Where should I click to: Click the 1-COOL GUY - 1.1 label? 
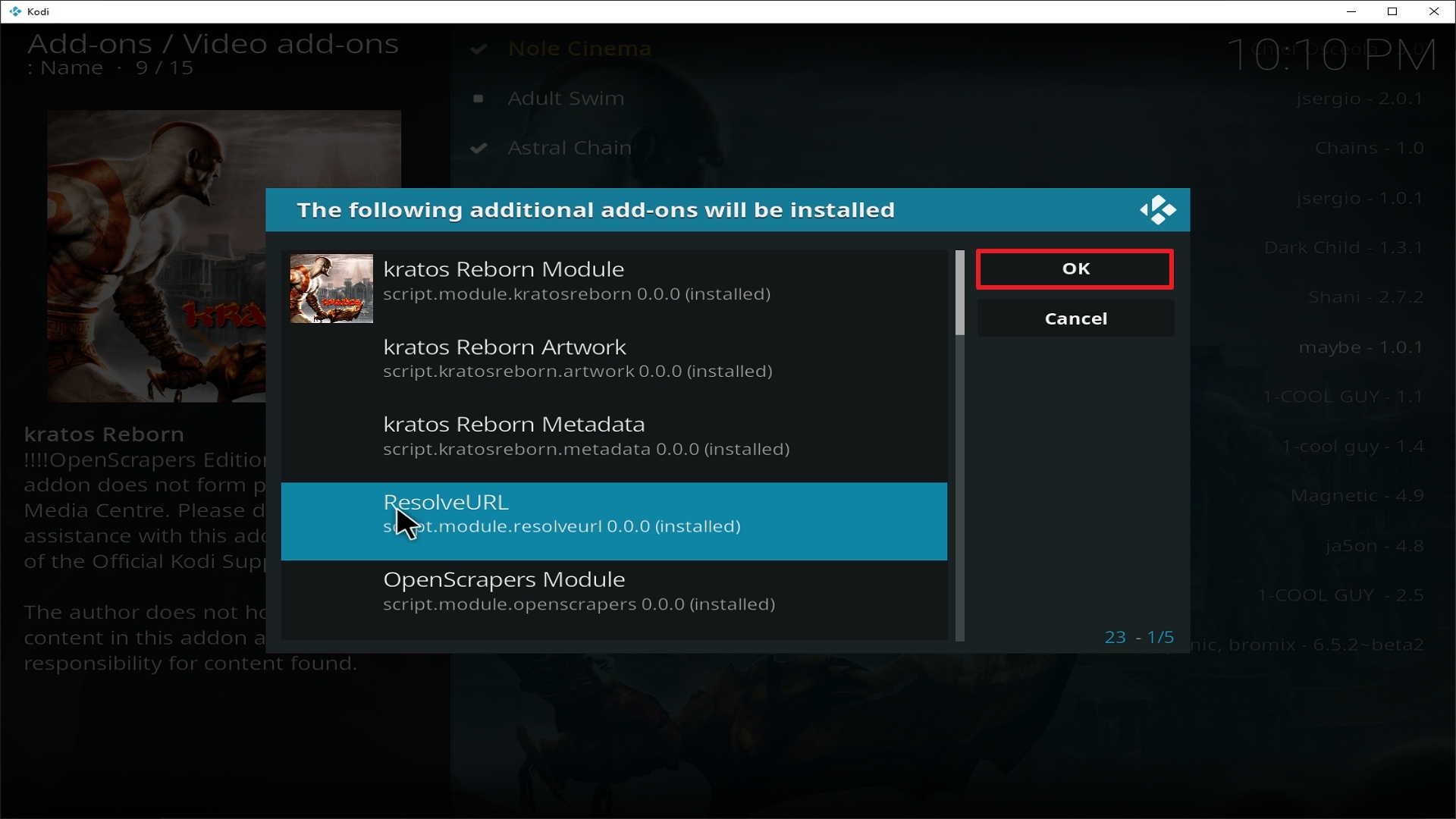click(x=1343, y=397)
